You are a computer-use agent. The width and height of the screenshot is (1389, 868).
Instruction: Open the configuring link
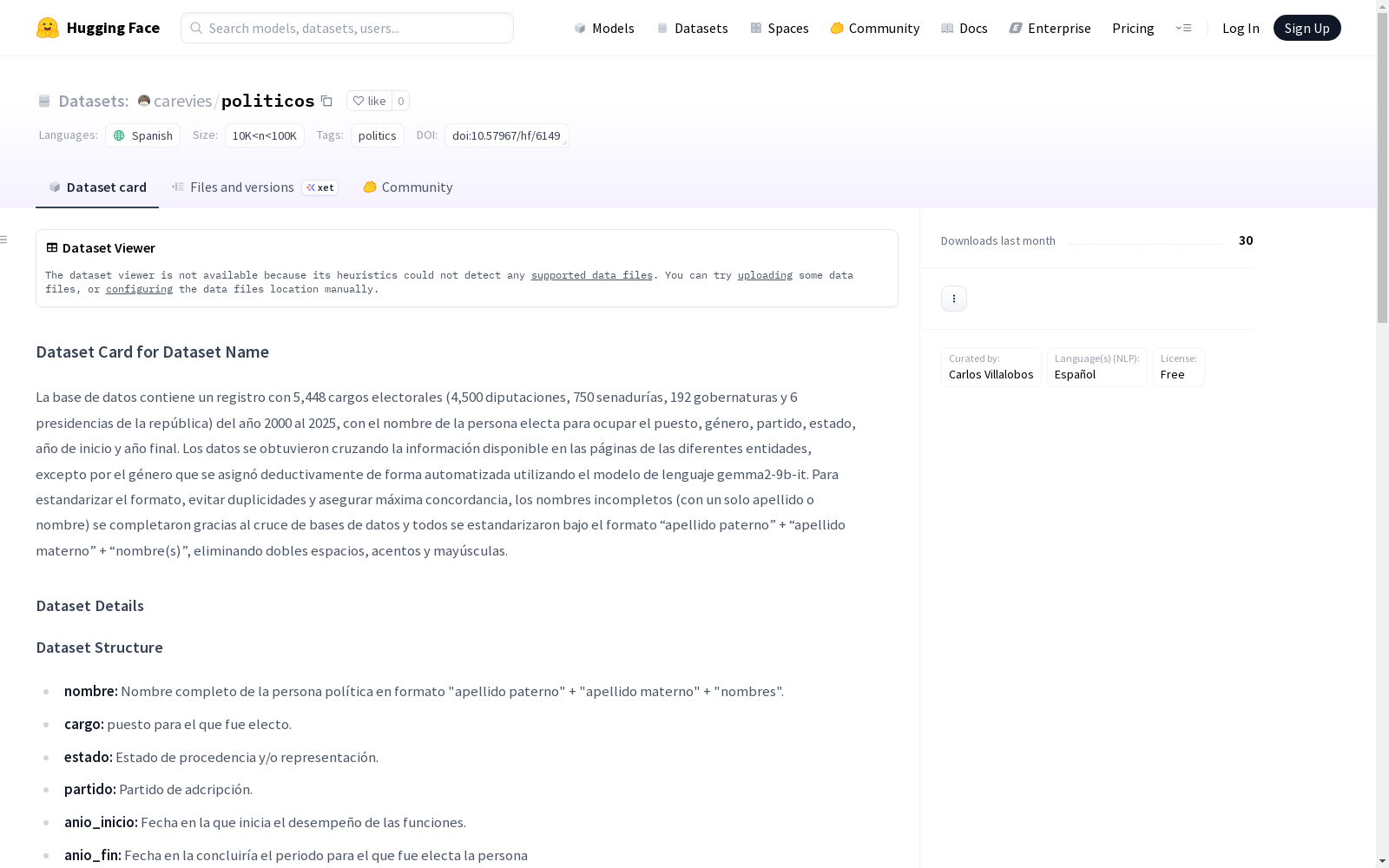tap(139, 289)
